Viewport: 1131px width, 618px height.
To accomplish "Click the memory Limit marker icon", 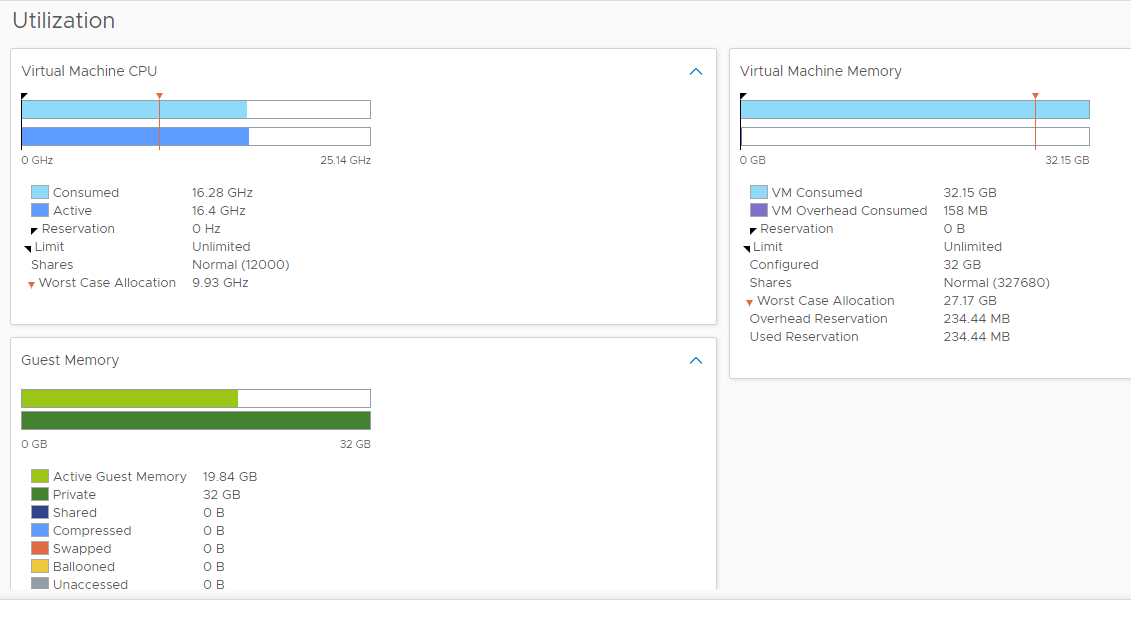I will point(747,248).
